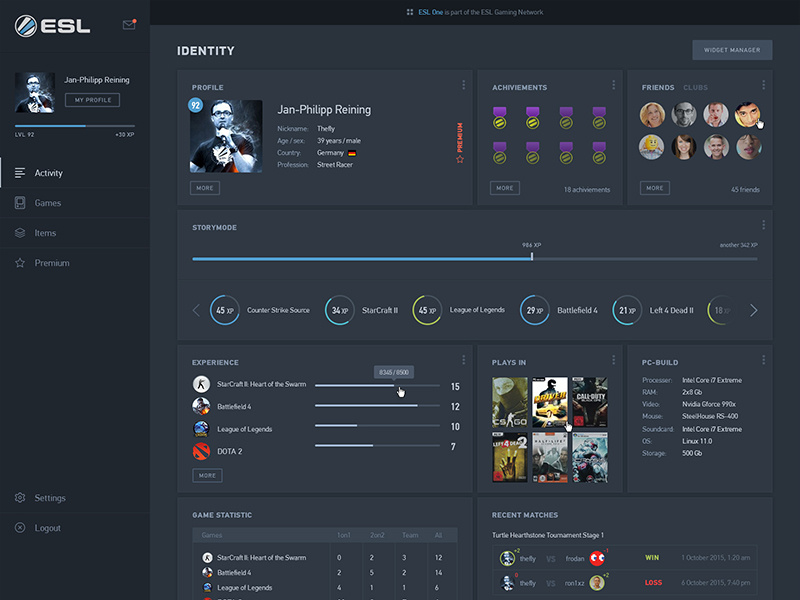Click the League of Legends icon in Experience

[201, 429]
